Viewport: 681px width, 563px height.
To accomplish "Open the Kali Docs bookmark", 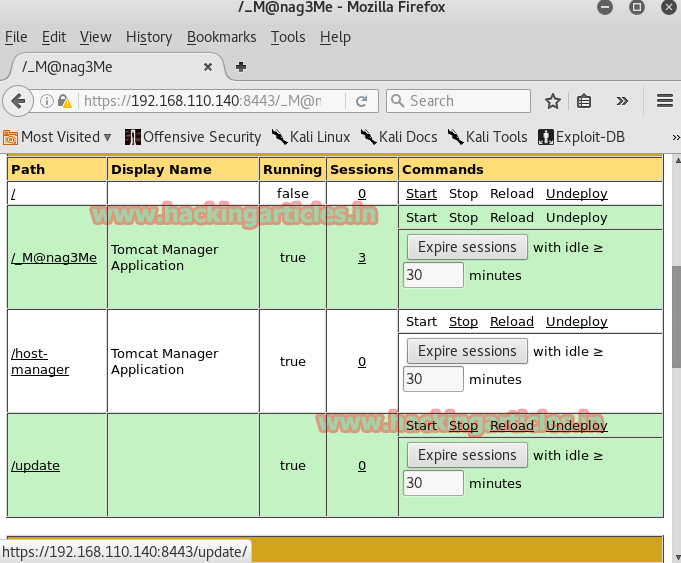I will [x=399, y=137].
